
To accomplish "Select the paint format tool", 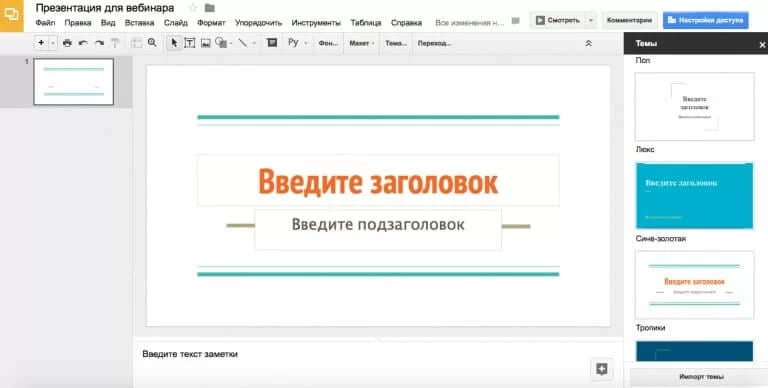I will [115, 43].
